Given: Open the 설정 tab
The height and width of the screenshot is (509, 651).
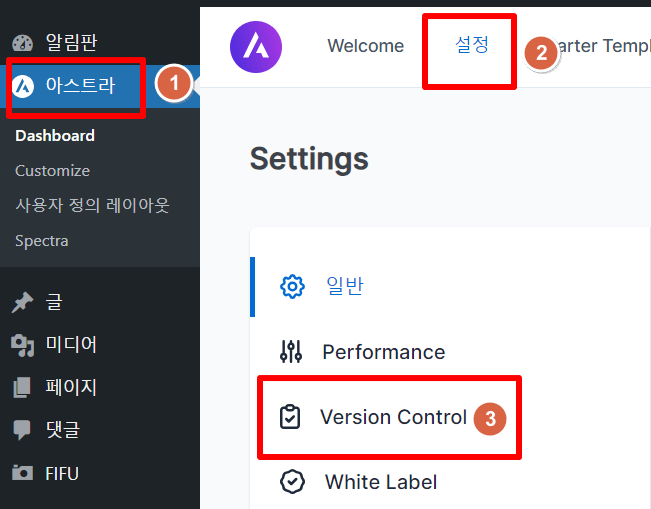Looking at the screenshot, I should point(472,45).
